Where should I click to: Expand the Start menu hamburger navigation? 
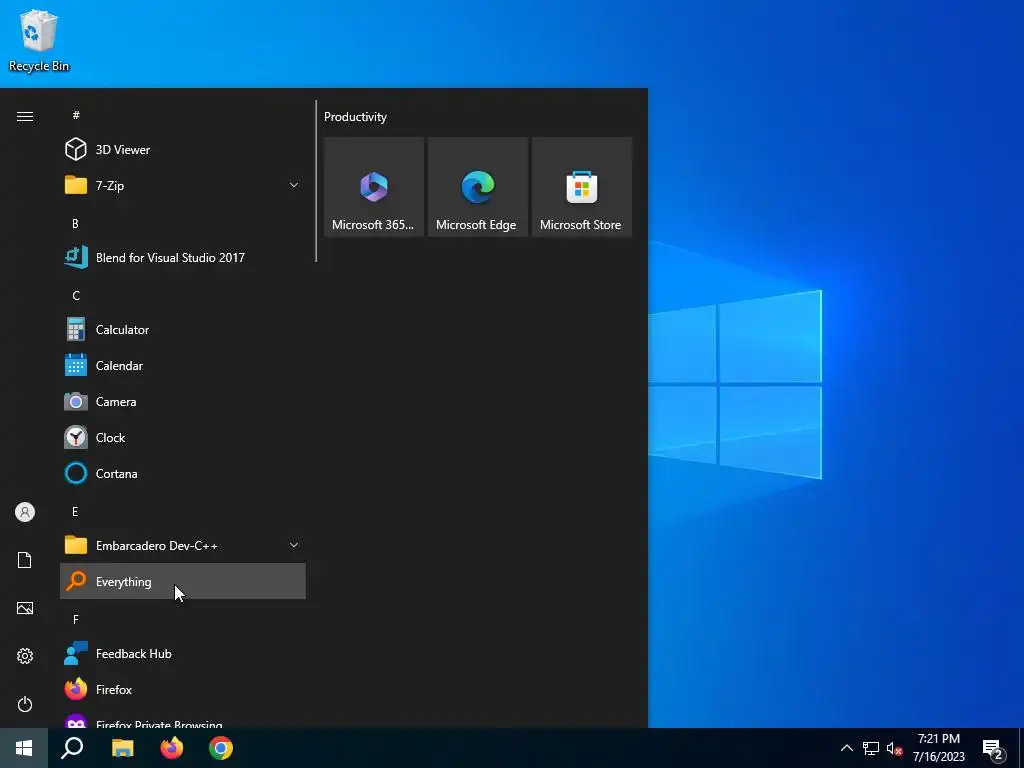coord(25,116)
